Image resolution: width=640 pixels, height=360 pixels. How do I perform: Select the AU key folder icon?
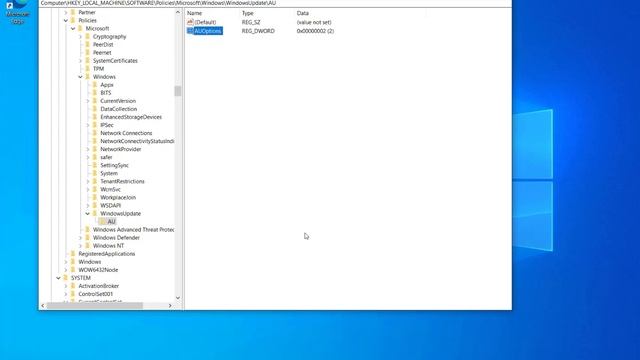coord(103,222)
